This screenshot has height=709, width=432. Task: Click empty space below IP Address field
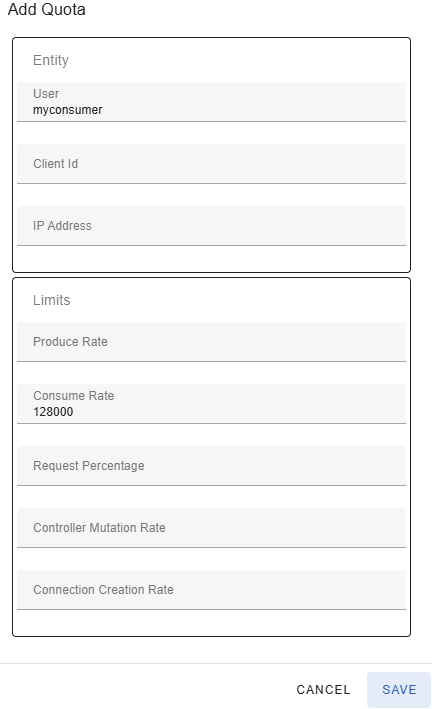(x=211, y=259)
